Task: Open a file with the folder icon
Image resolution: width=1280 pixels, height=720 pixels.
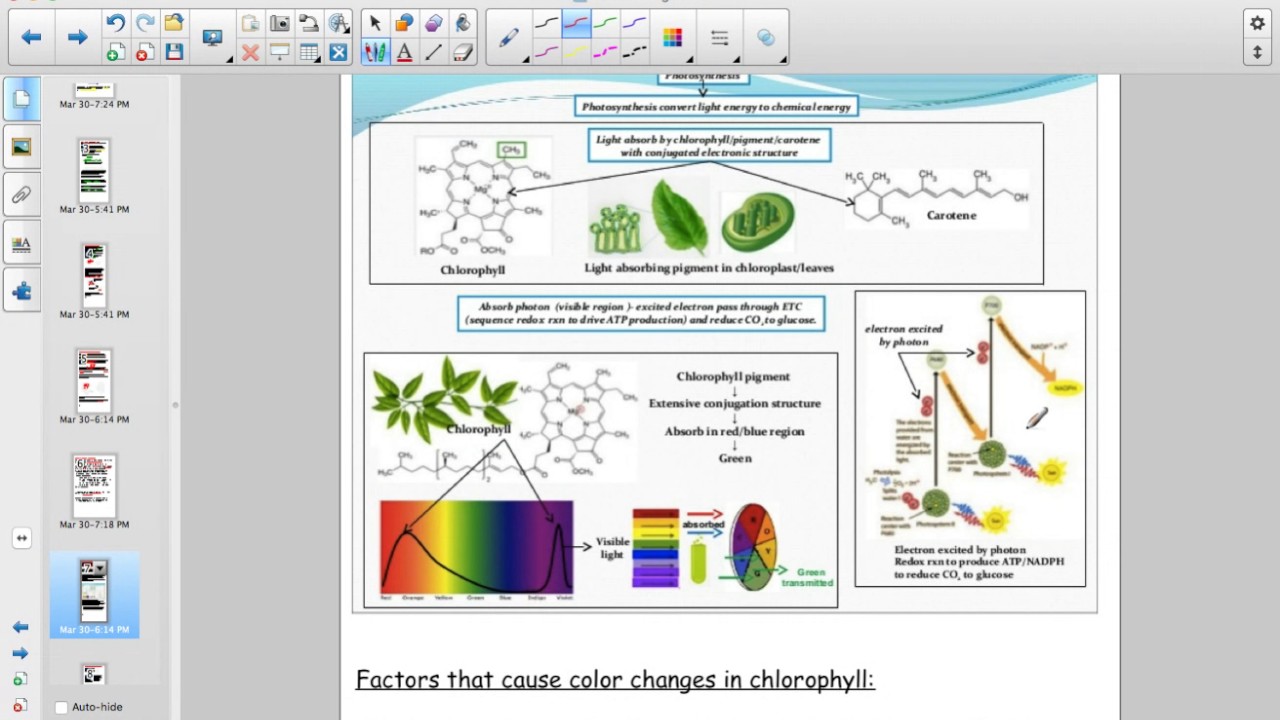Action: 175,23
